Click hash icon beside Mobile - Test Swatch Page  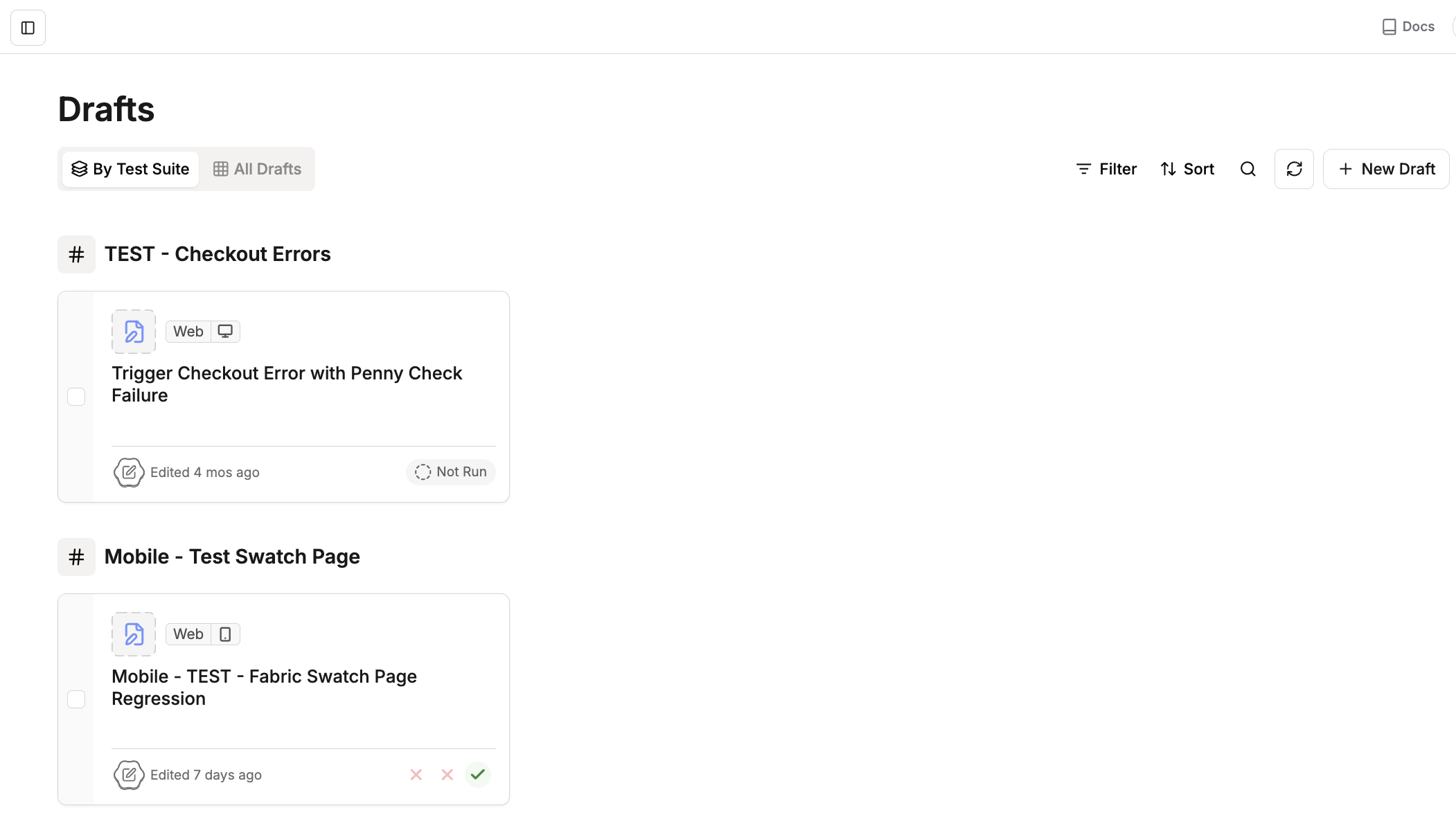click(x=76, y=557)
